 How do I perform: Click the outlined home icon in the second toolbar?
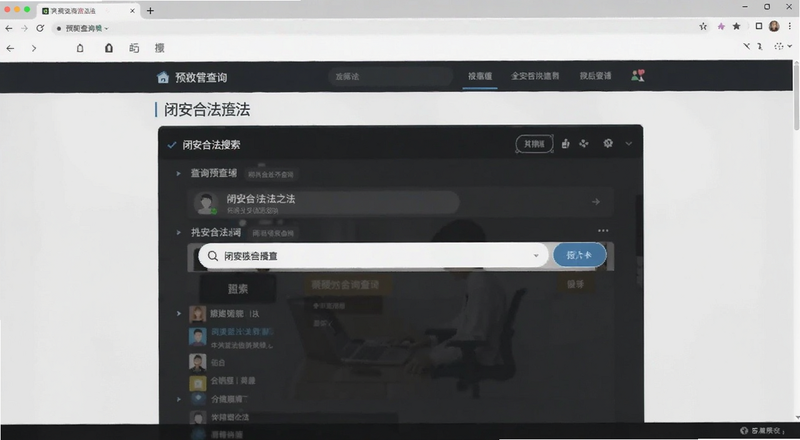(x=80, y=48)
